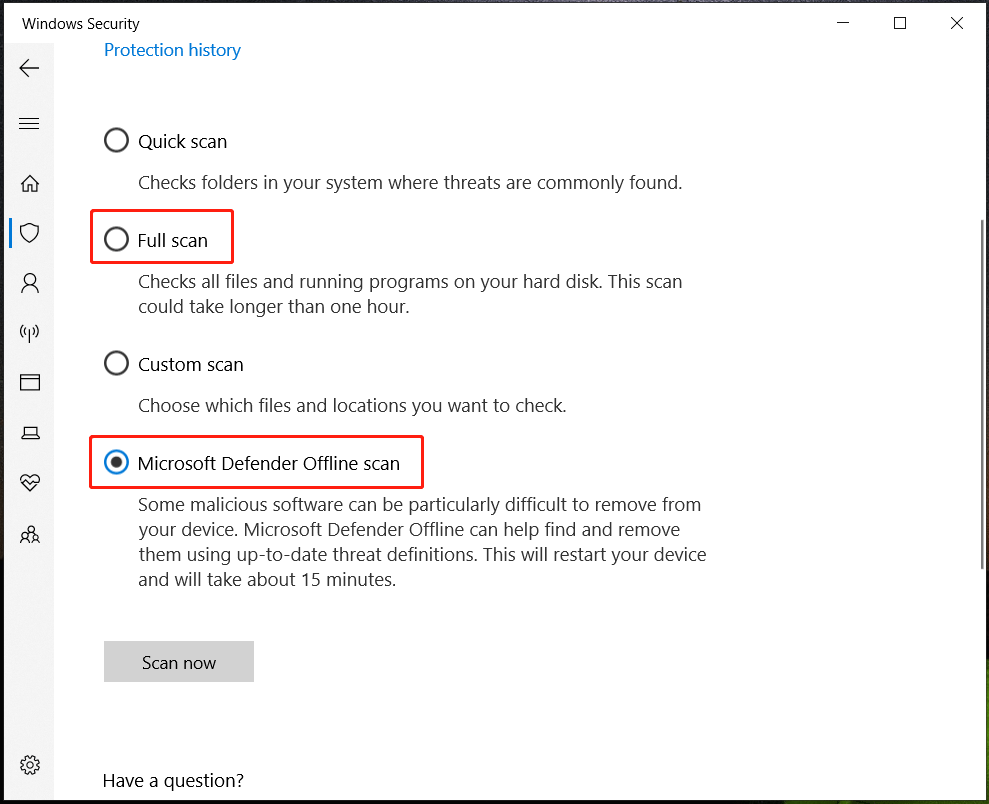Enable Microsoft Defender Offline scan option
Viewport: 989px width, 804px height.
[116, 462]
